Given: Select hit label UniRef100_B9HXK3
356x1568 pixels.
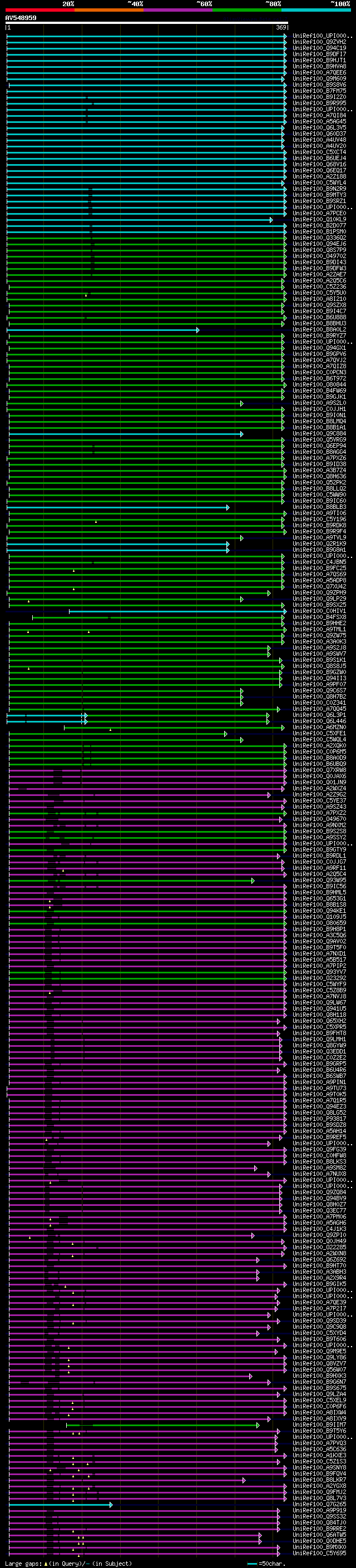Looking at the screenshot, I should point(319,1376).
